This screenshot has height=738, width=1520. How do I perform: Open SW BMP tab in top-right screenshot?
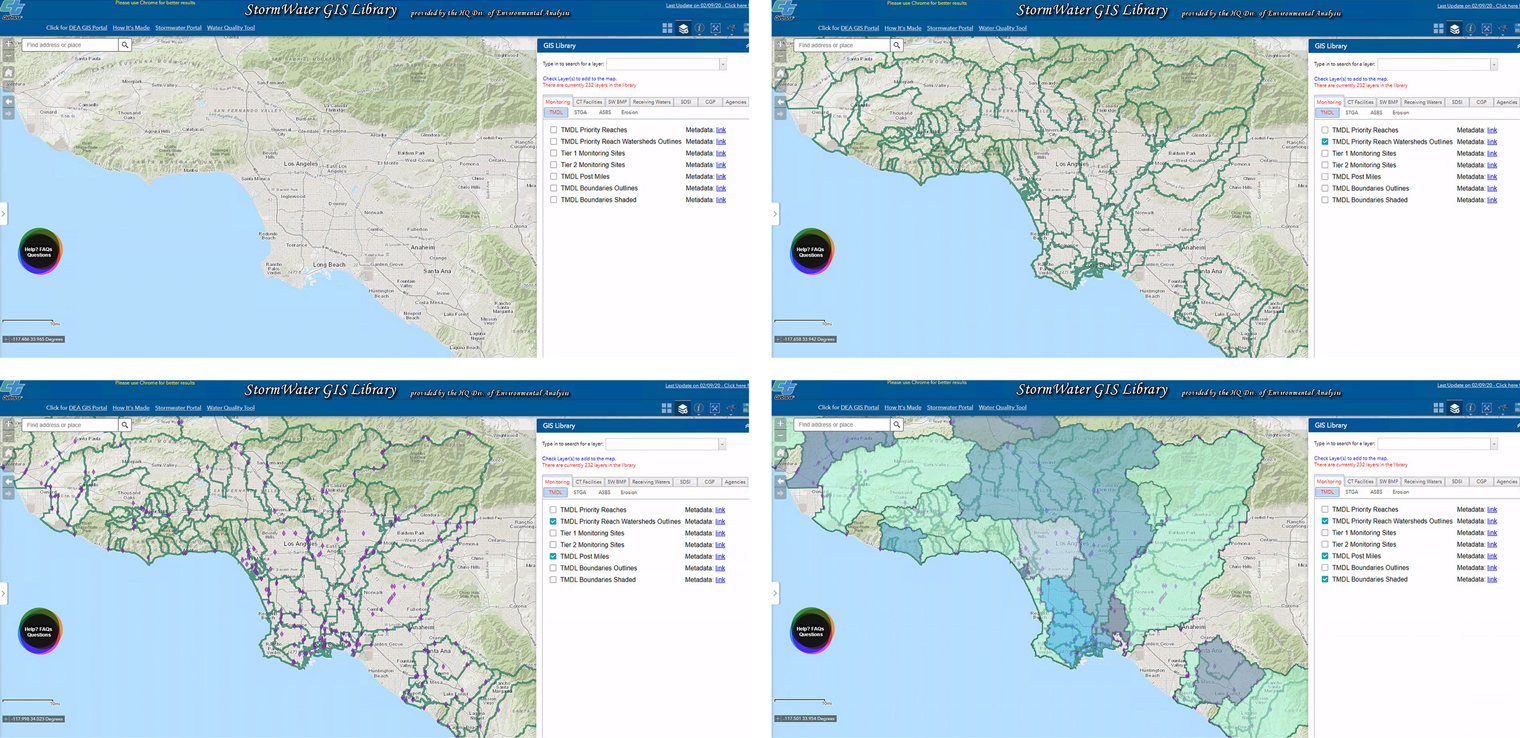point(1388,102)
